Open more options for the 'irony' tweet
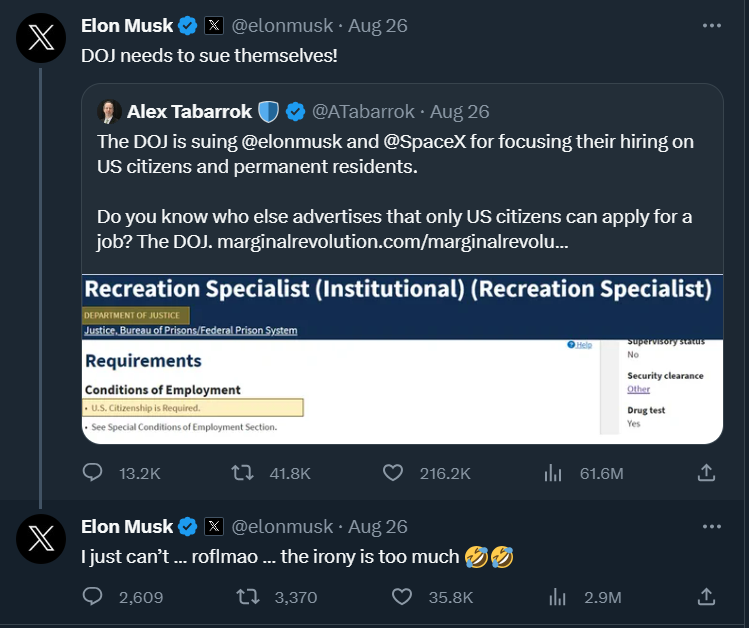Screen dimensions: 749x628 [x=712, y=526]
